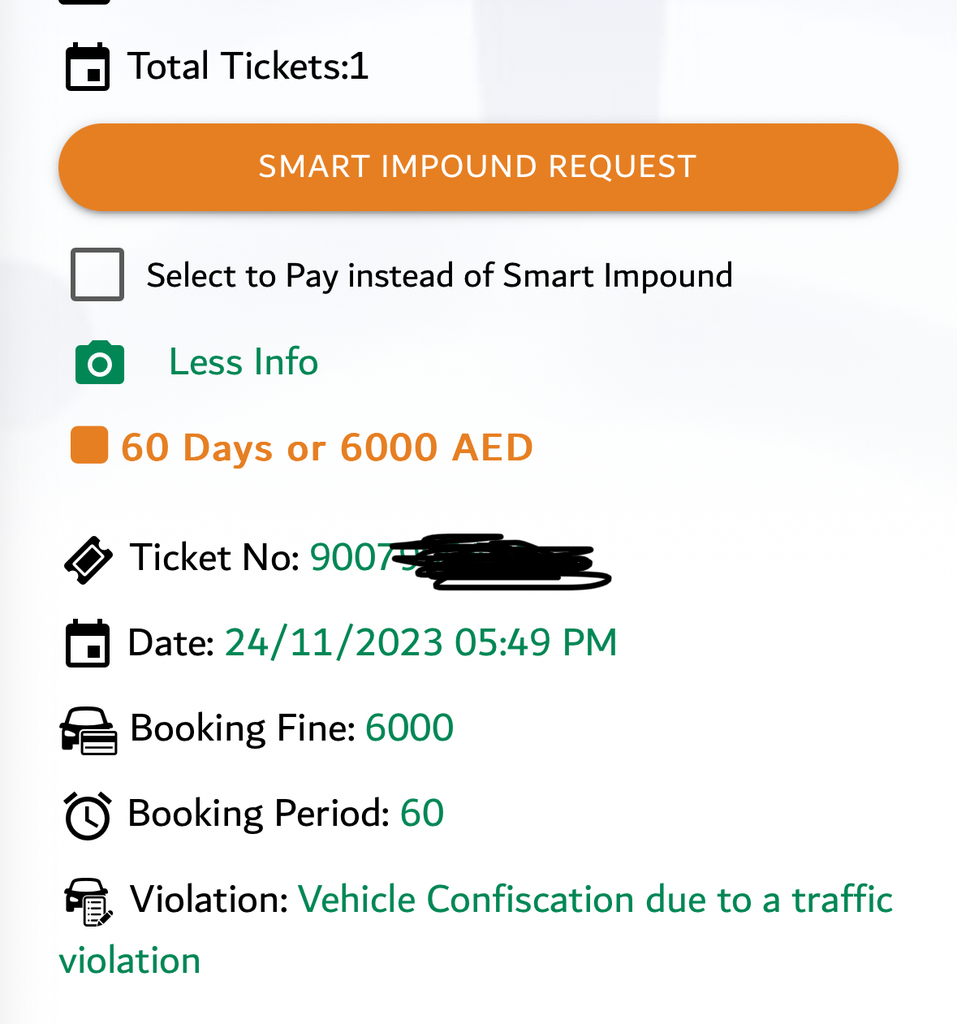The image size is (957, 1024).
Task: Click the Booking Fine amount 6000
Action: coord(410,728)
